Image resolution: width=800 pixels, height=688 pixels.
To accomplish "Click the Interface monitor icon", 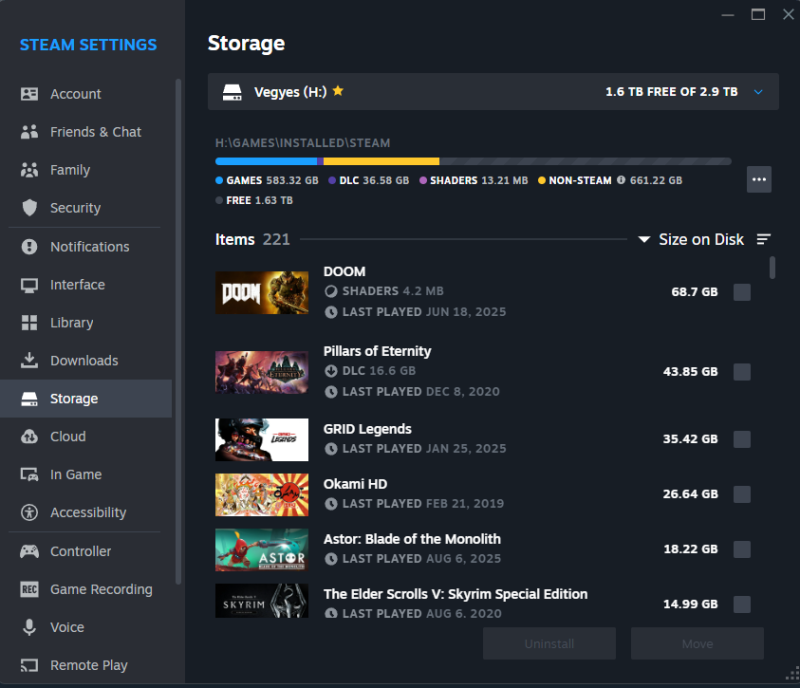I will 29,285.
